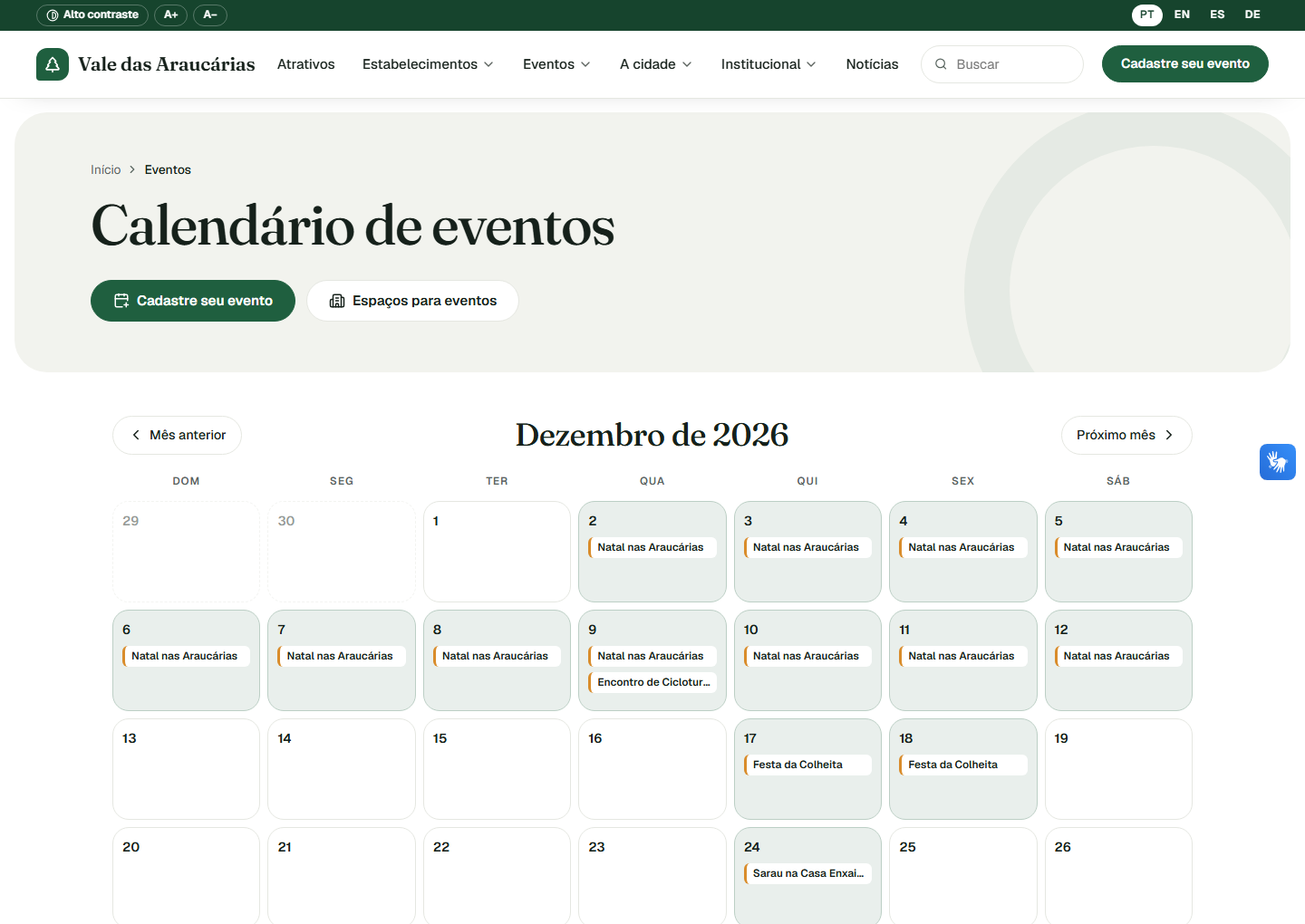Expand the Eventos dropdown menu

(556, 64)
